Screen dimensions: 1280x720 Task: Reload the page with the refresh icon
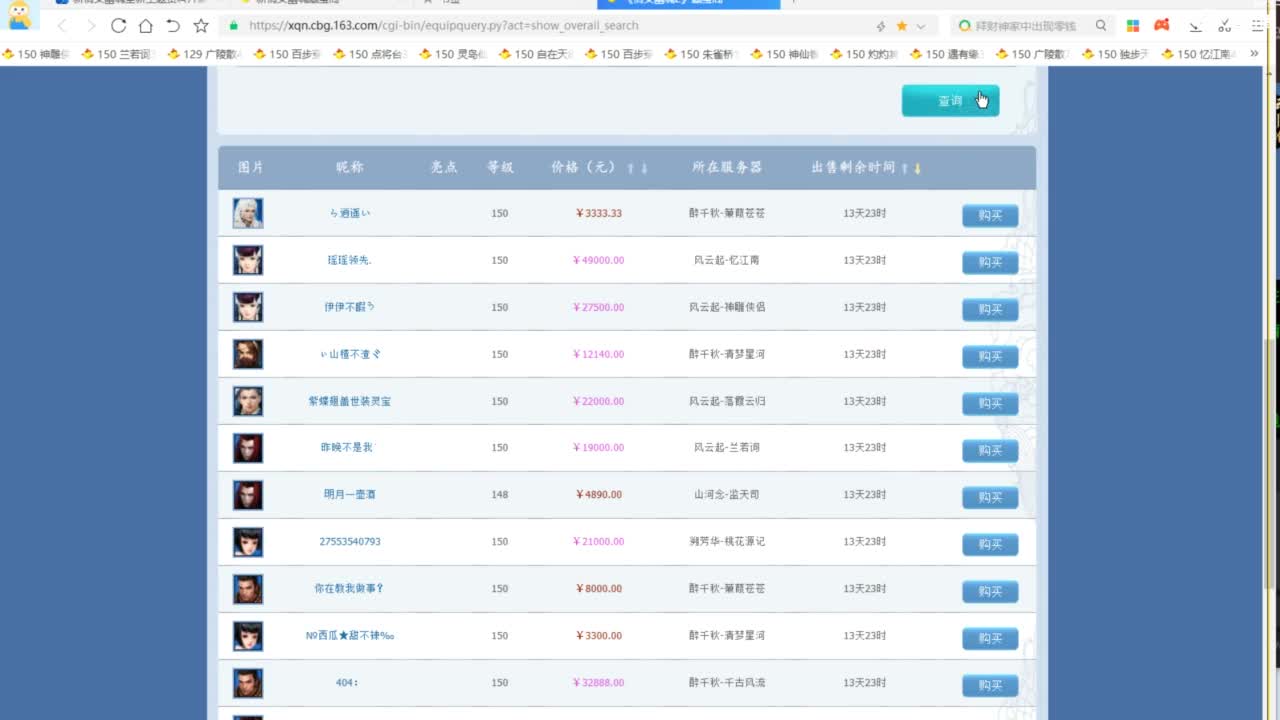click(118, 26)
